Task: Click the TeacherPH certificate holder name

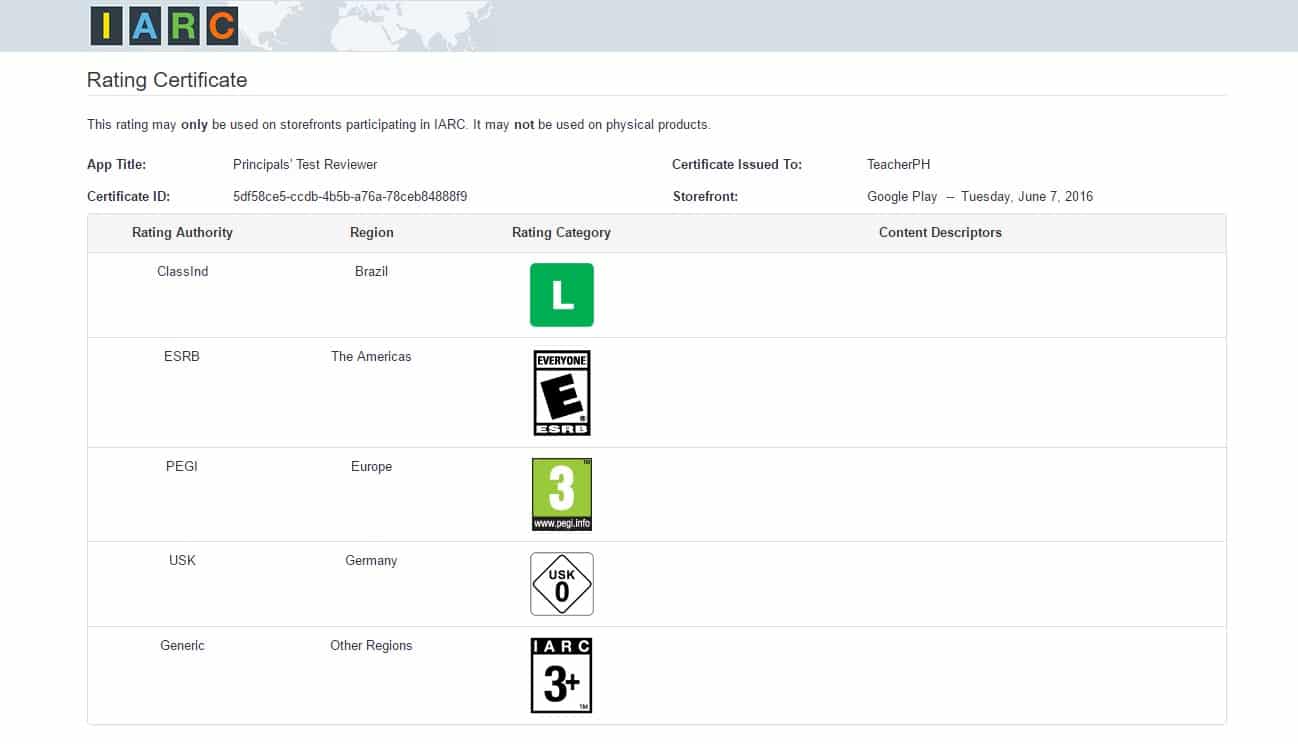Action: 899,164
